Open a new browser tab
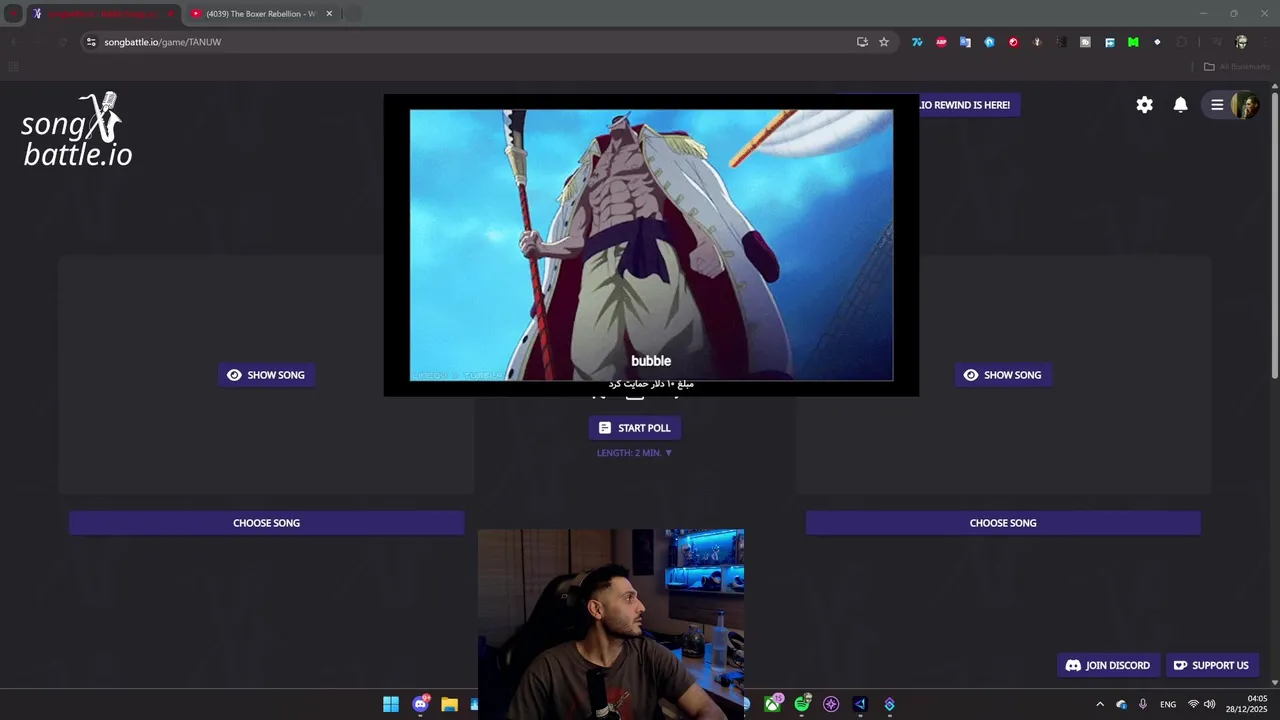 tap(352, 14)
